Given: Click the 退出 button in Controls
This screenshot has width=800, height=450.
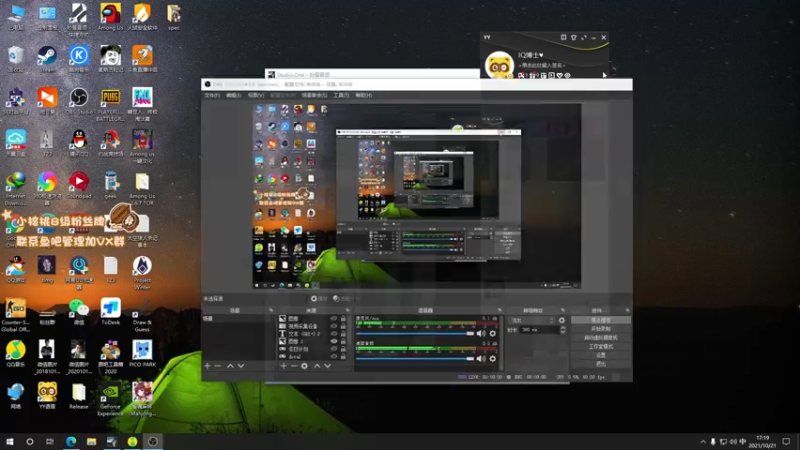Looking at the screenshot, I should 601,364.
